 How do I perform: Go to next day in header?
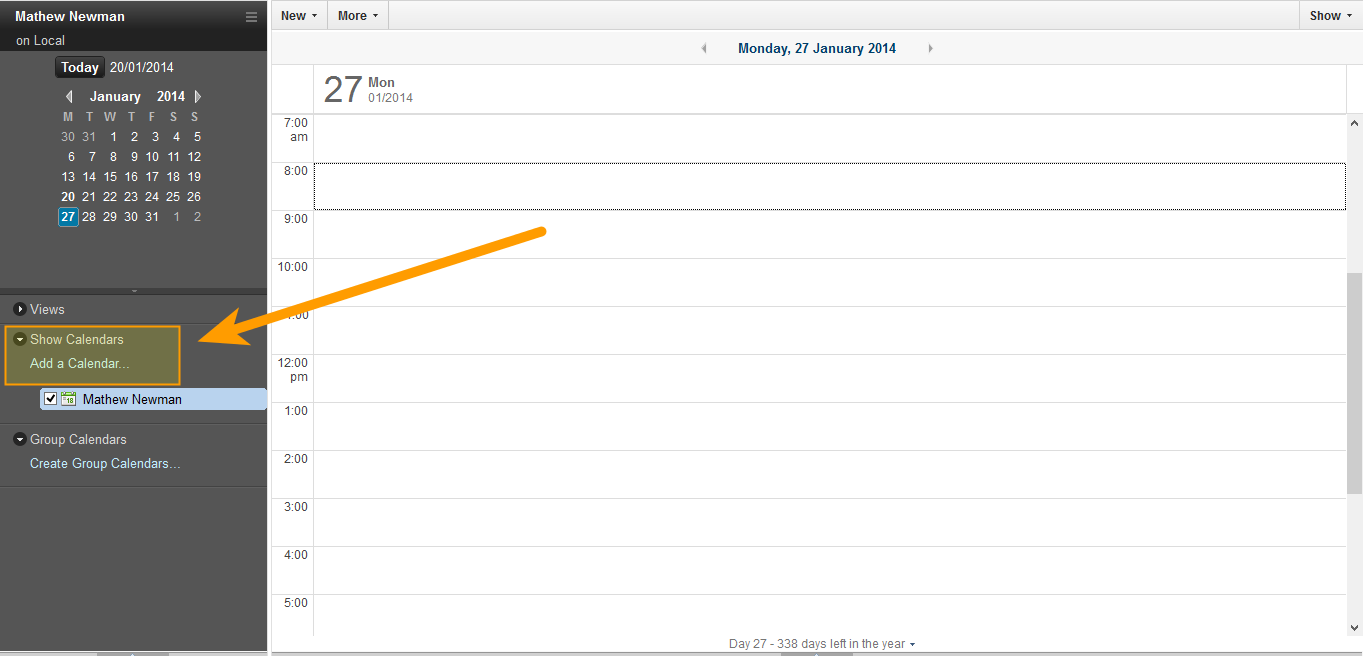pos(930,48)
